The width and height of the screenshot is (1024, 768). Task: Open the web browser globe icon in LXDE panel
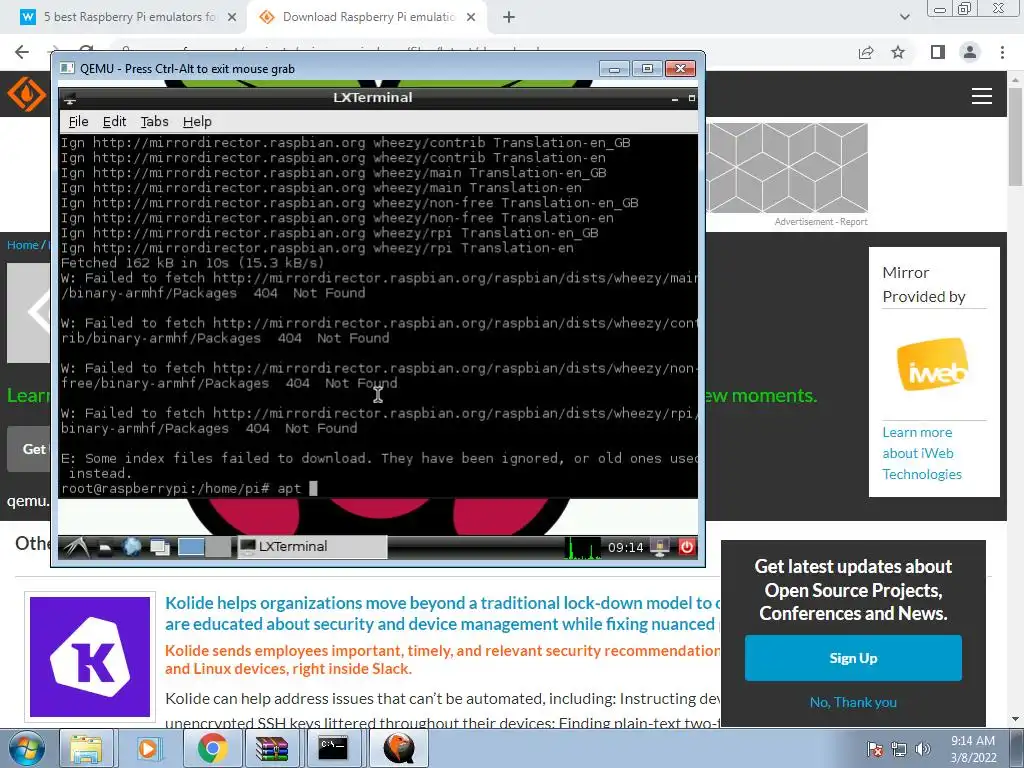(x=132, y=547)
